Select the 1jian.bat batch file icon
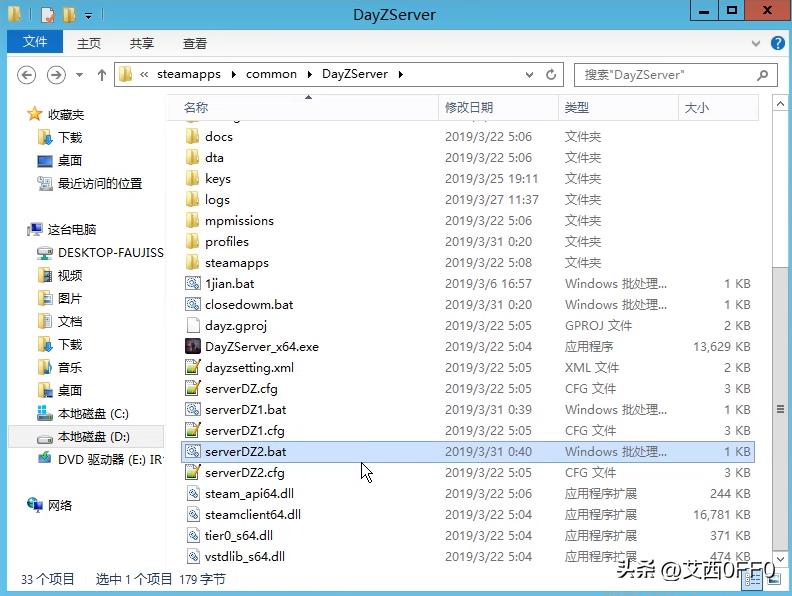 192,283
